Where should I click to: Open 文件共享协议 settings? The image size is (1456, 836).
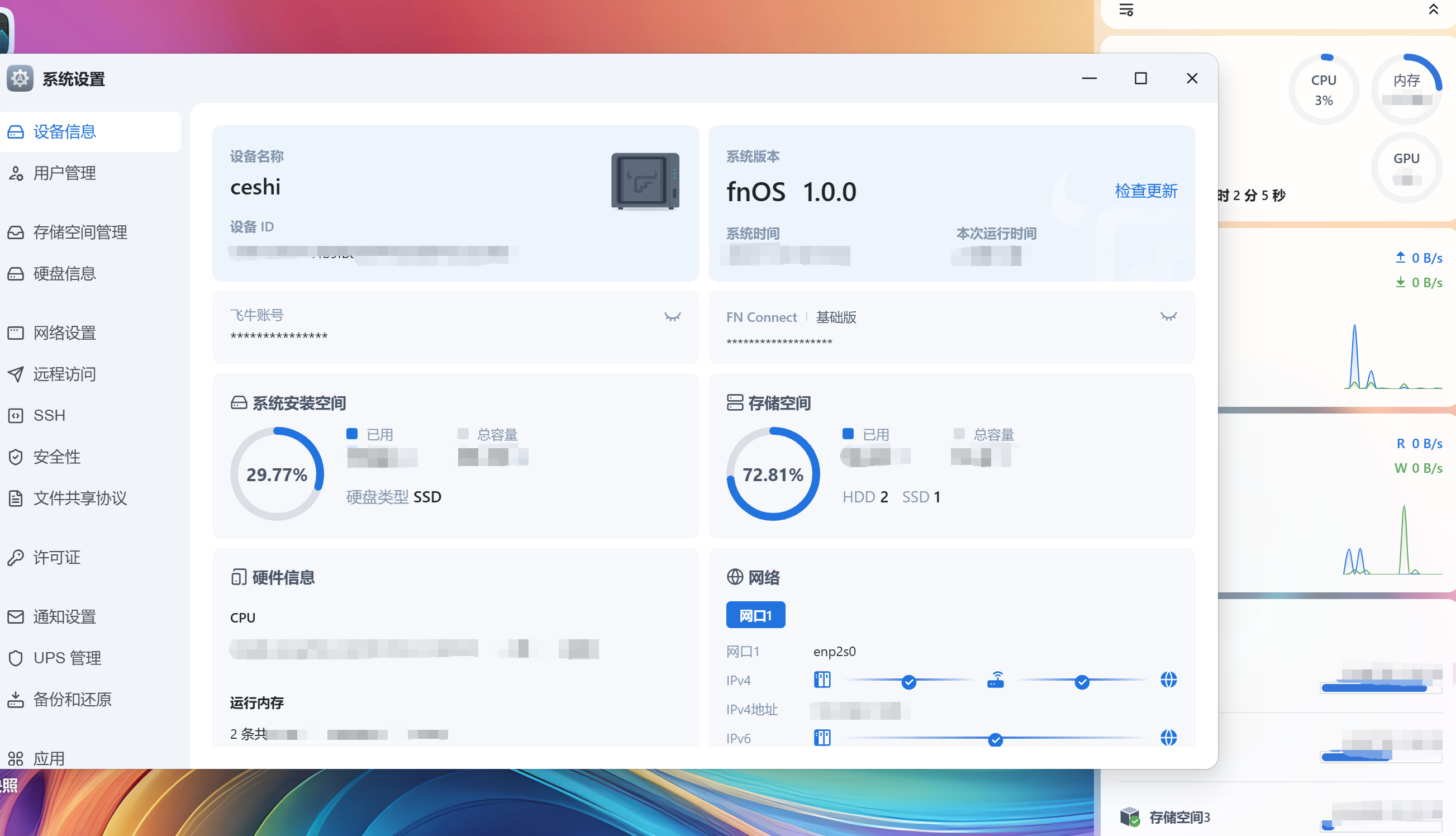pos(80,498)
